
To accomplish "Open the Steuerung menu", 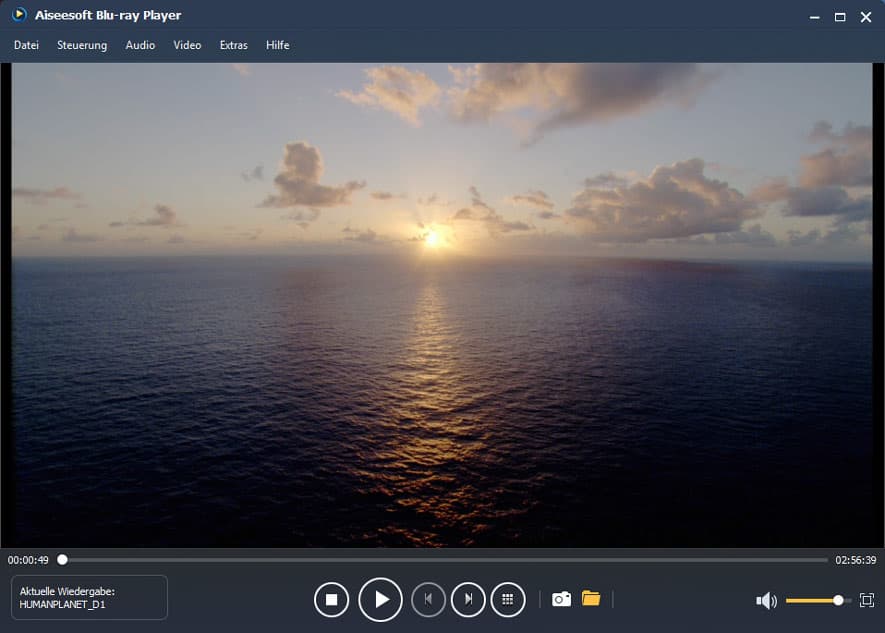I will [x=82, y=45].
